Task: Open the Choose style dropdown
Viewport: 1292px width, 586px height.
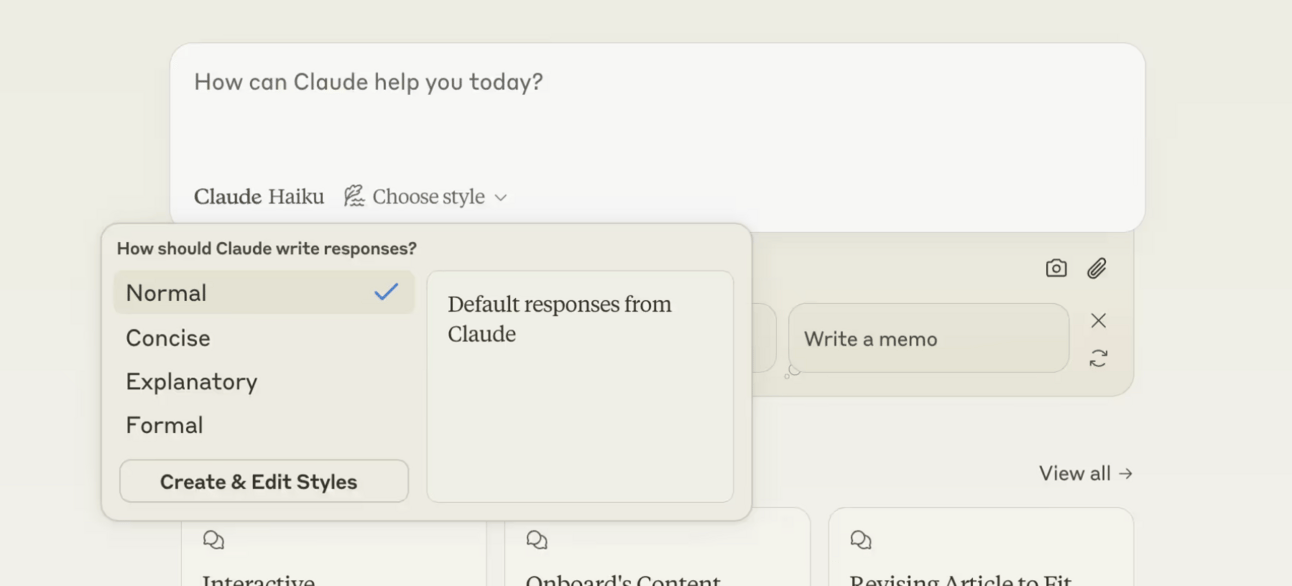Action: pyautogui.click(x=426, y=197)
